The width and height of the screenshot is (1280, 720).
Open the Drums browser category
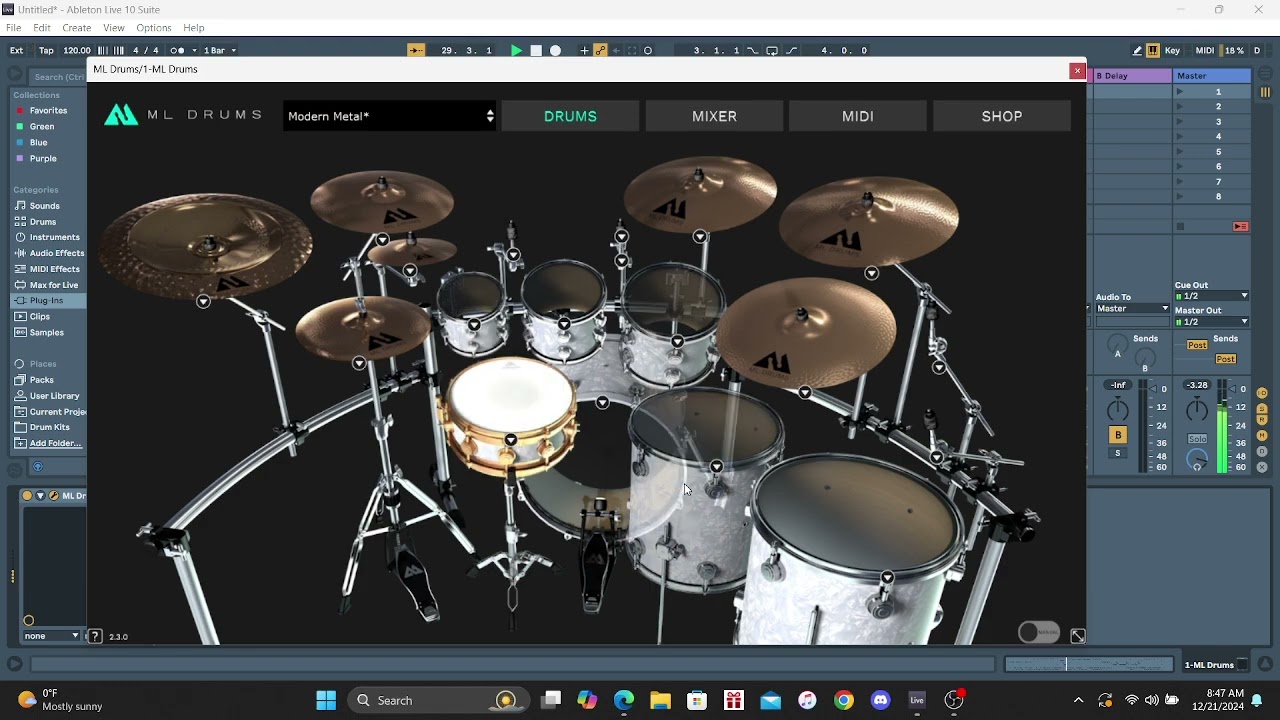[x=42, y=222]
